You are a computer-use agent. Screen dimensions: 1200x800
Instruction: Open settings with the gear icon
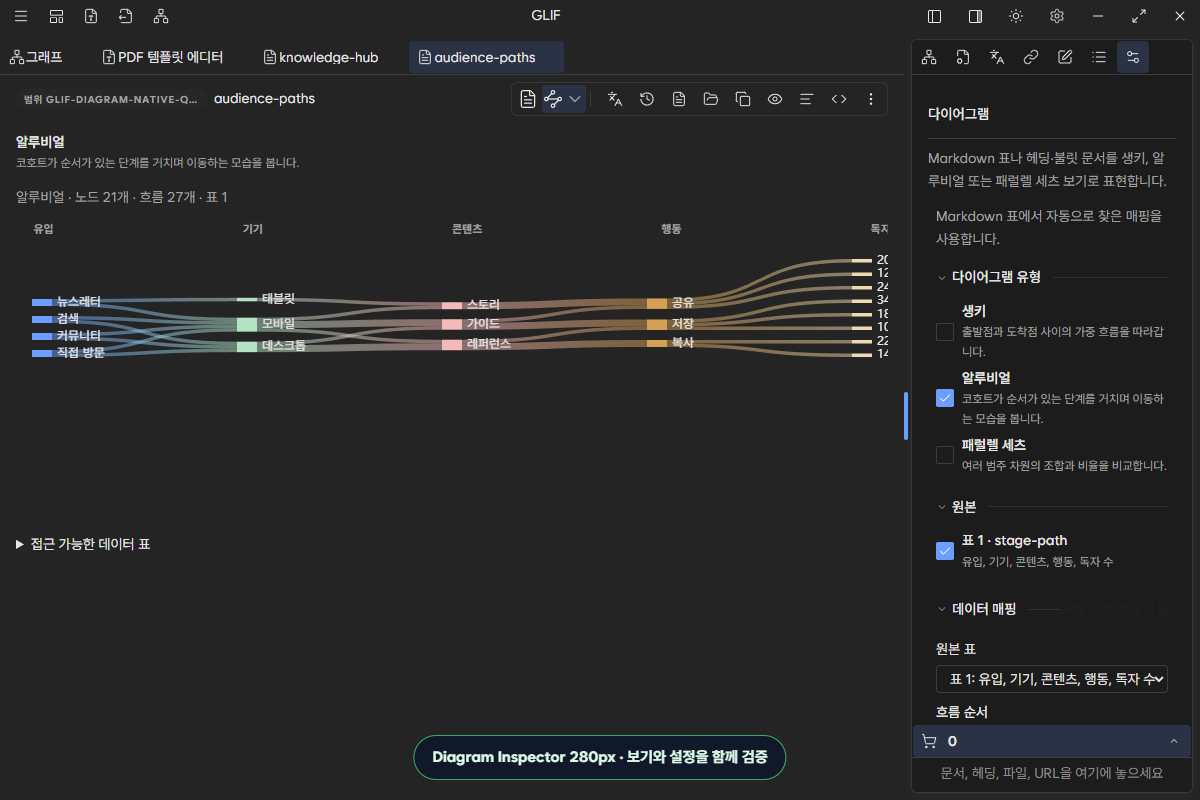click(1057, 16)
